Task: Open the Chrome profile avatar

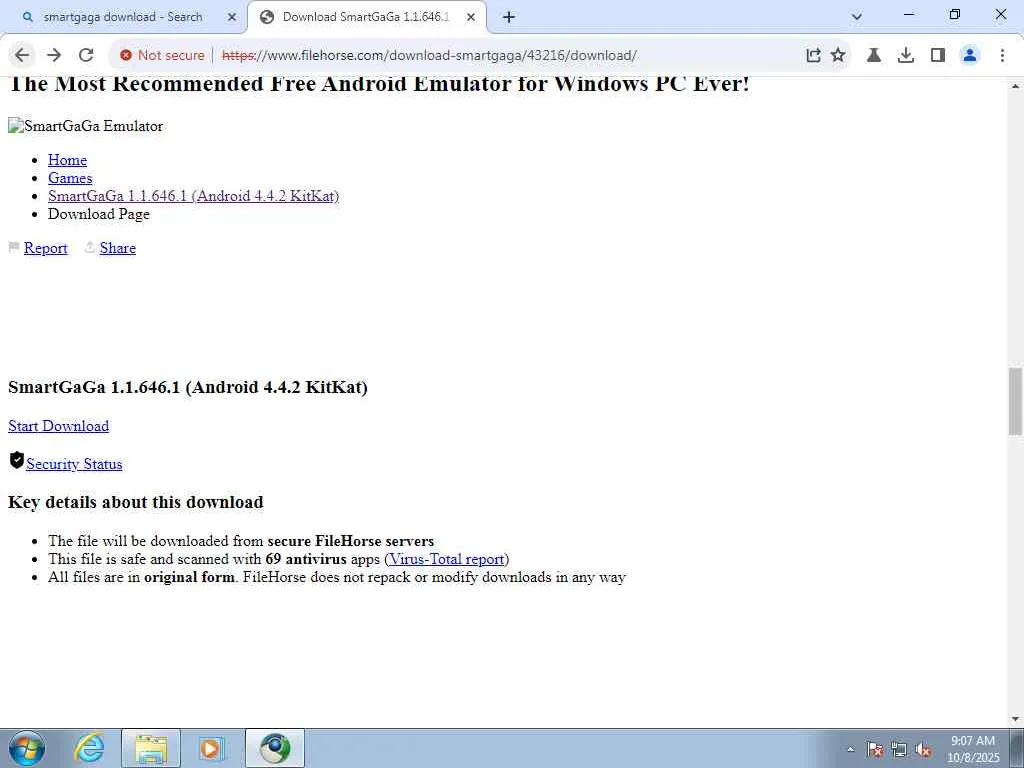Action: (970, 56)
